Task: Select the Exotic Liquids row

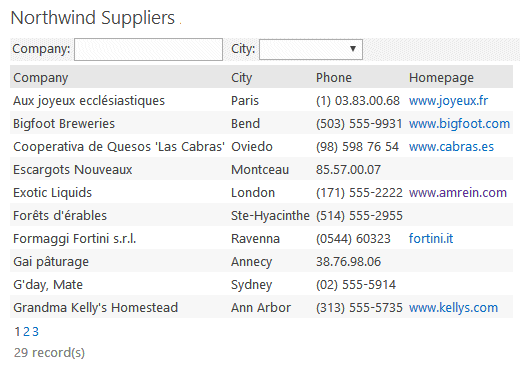Action: 261,193
